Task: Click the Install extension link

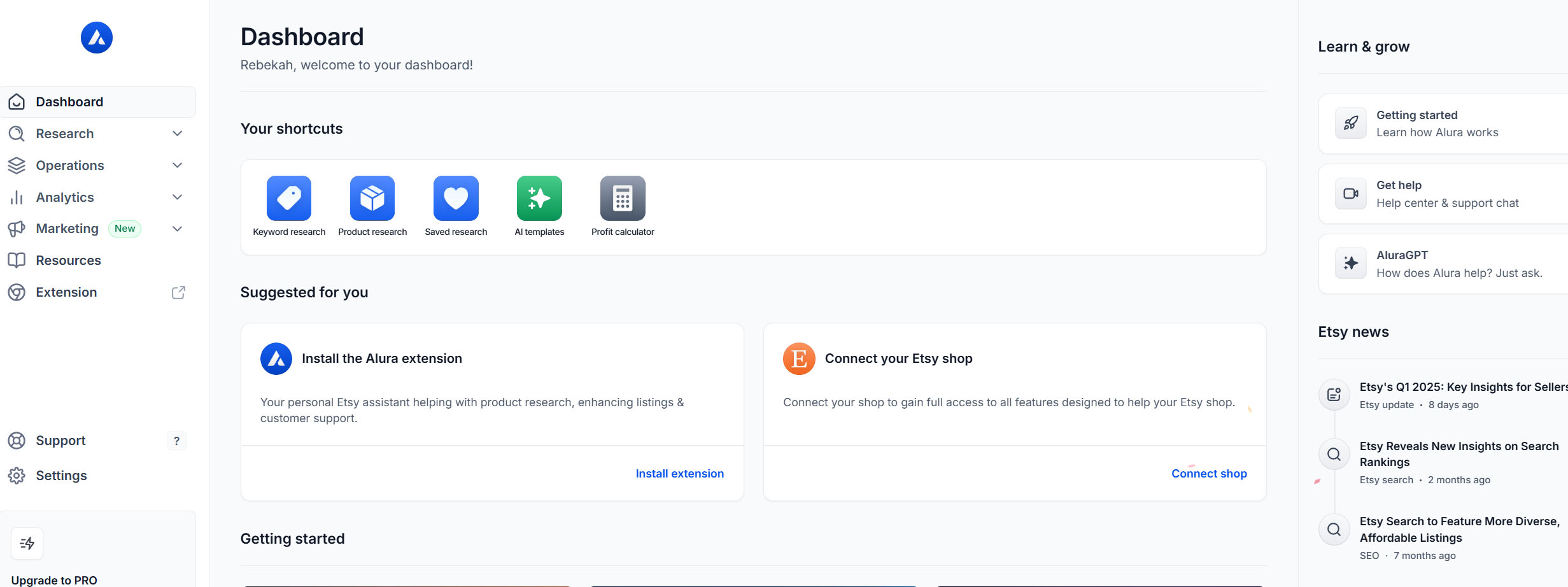Action: 679,474
